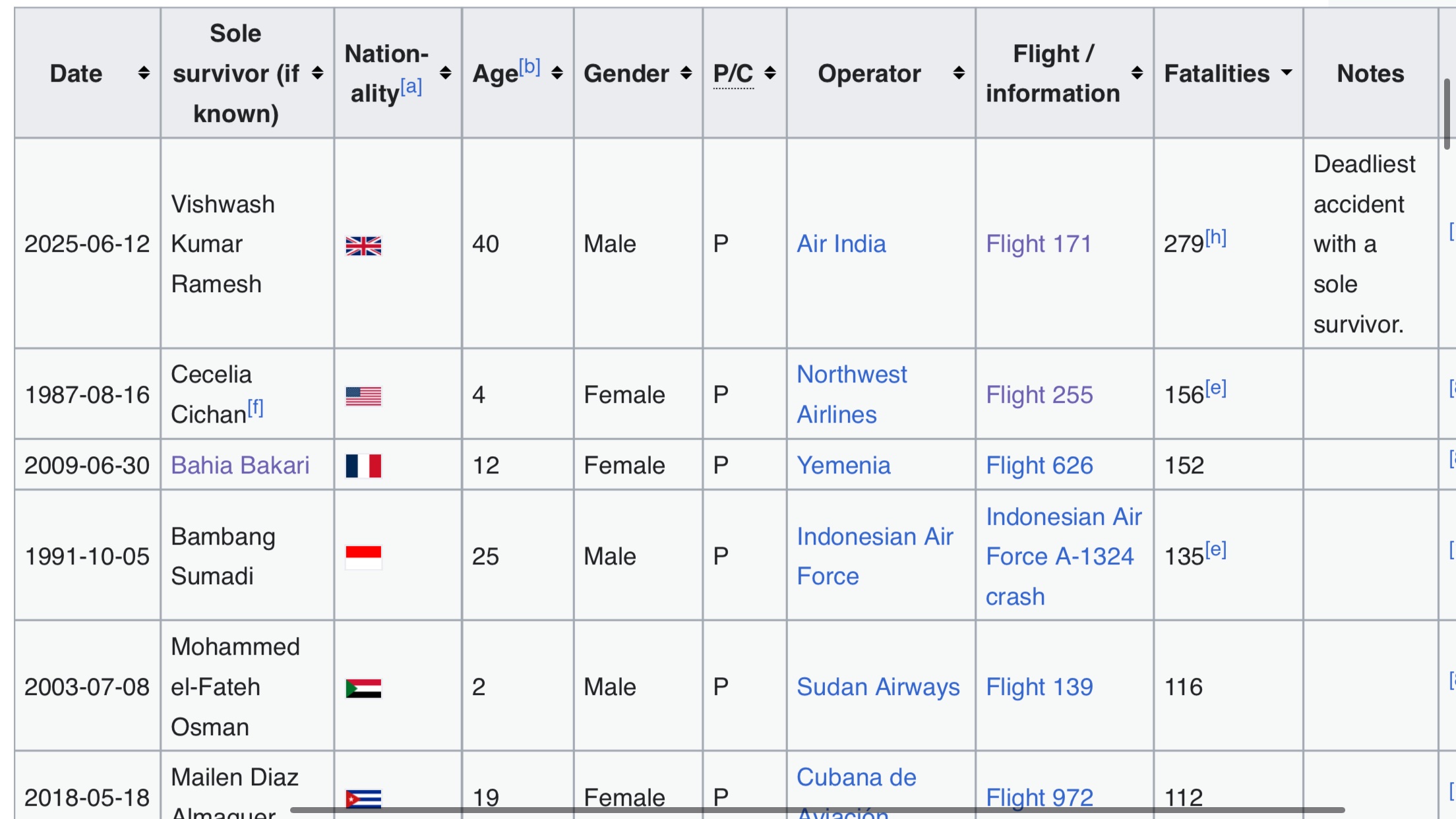
Task: Toggle sort order of P/C column
Action: [770, 73]
